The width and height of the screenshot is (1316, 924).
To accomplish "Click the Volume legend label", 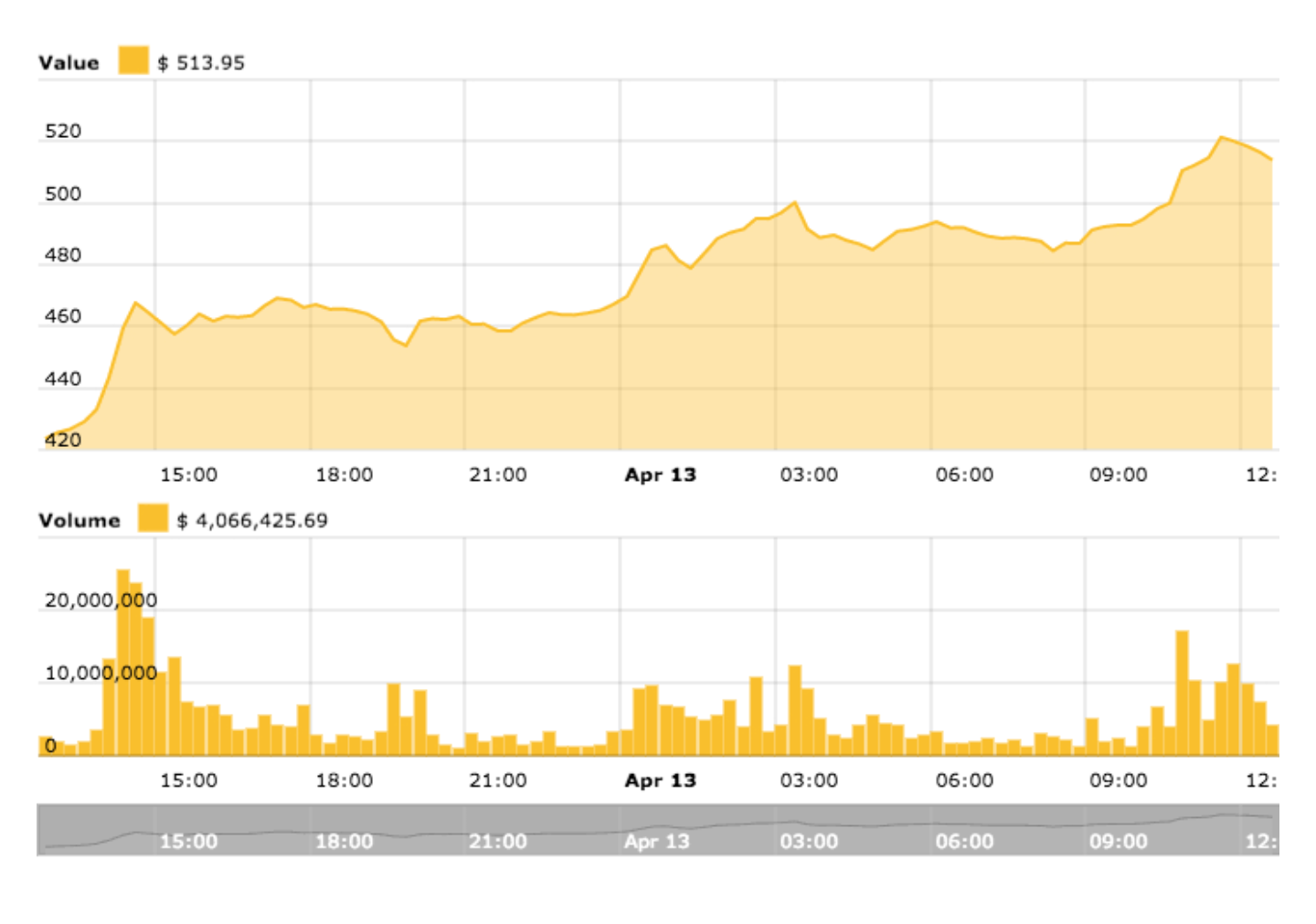I will (80, 520).
